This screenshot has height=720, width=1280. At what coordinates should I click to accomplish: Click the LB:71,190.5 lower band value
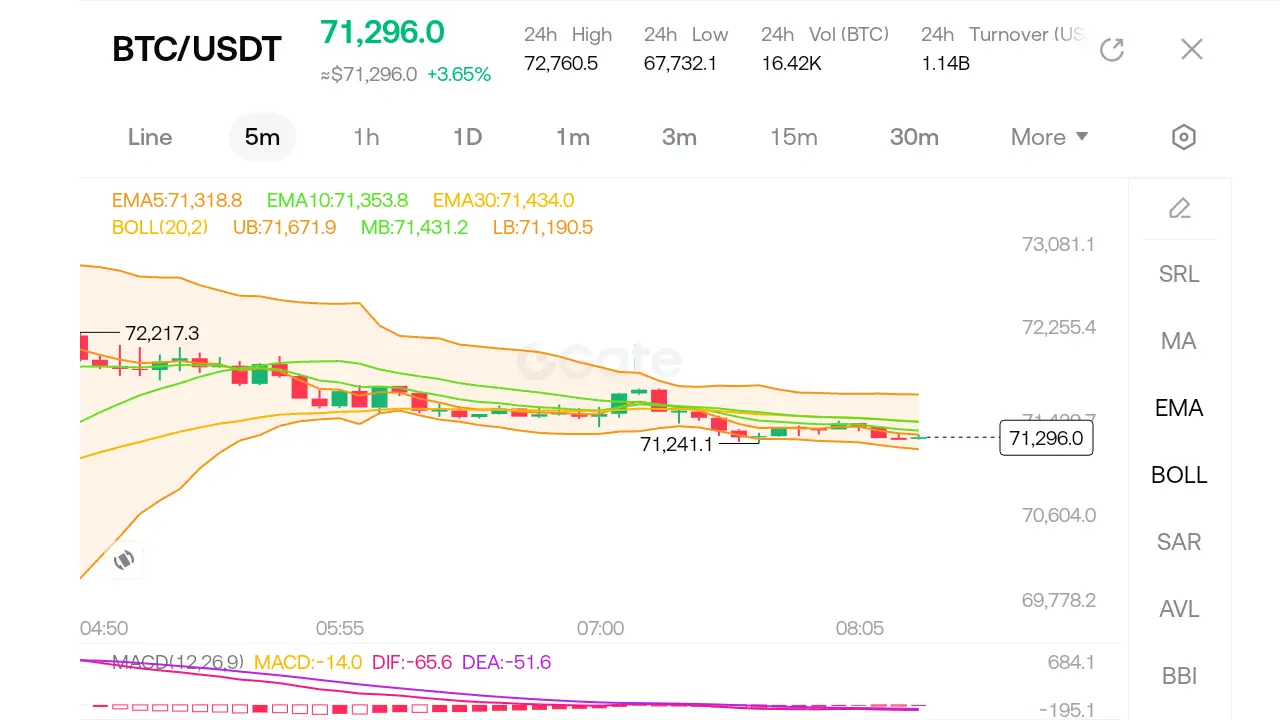[x=543, y=228]
